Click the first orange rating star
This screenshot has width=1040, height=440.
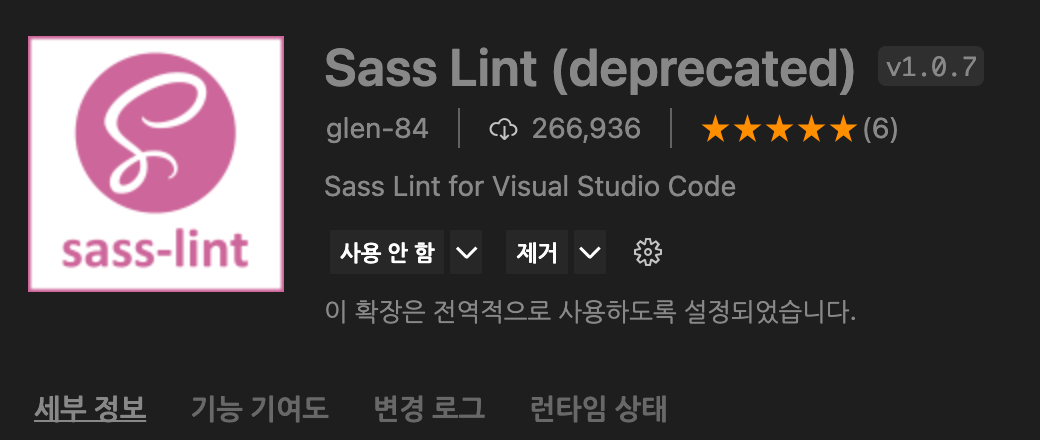click(716, 129)
